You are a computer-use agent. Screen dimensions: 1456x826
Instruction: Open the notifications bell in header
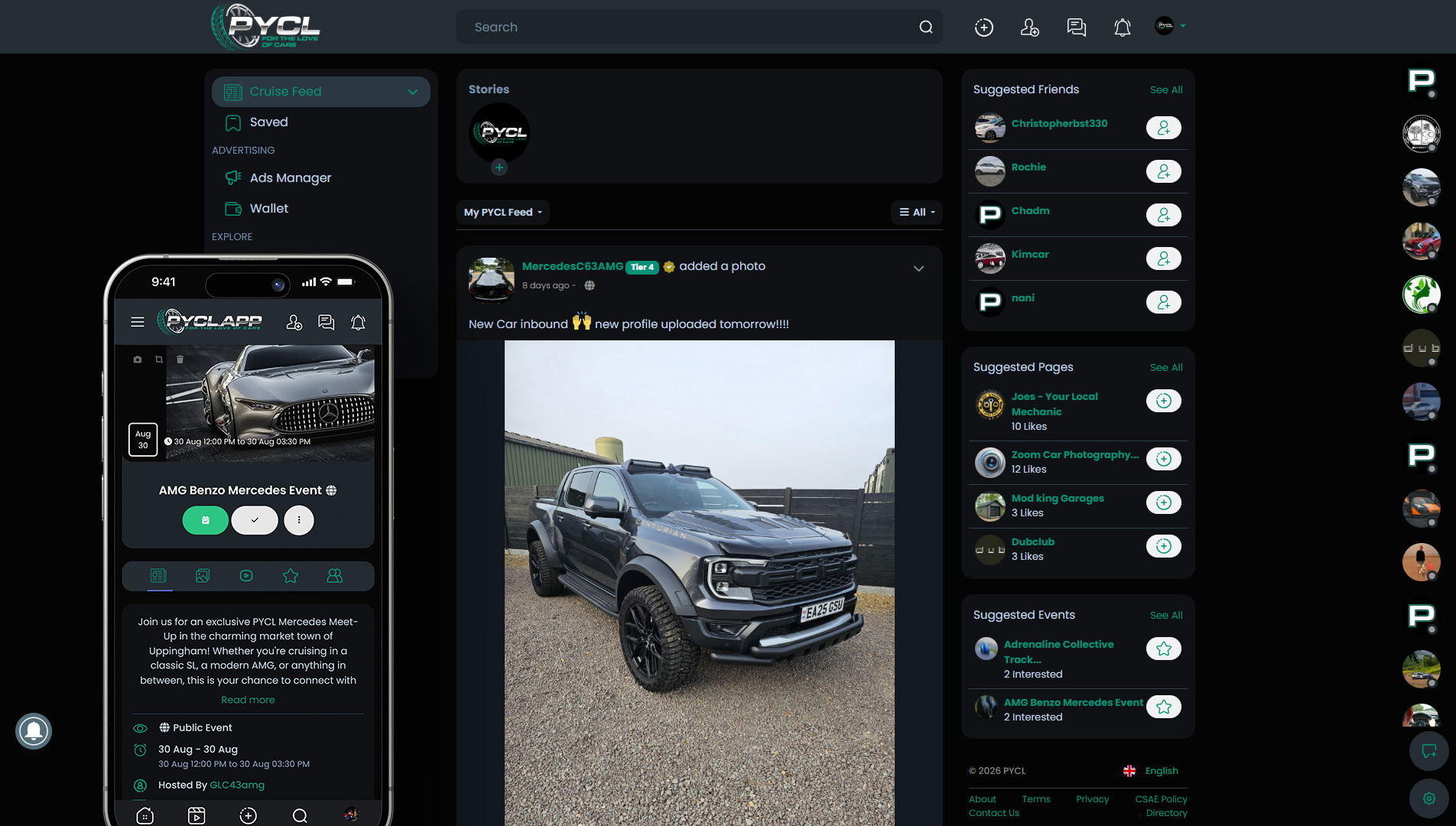click(x=1122, y=28)
